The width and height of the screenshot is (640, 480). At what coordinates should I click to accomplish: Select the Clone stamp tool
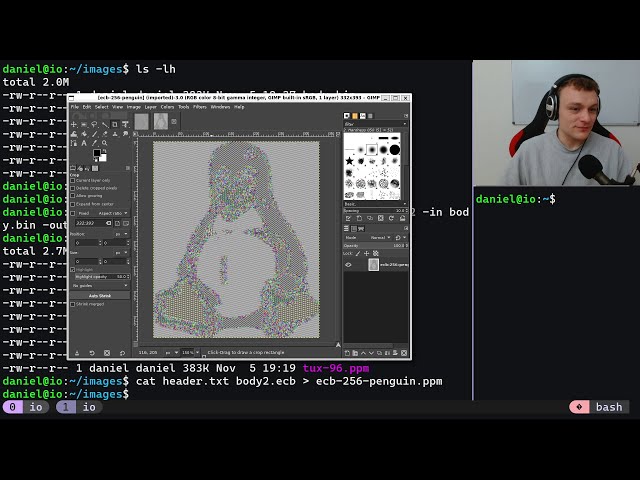tap(115, 134)
